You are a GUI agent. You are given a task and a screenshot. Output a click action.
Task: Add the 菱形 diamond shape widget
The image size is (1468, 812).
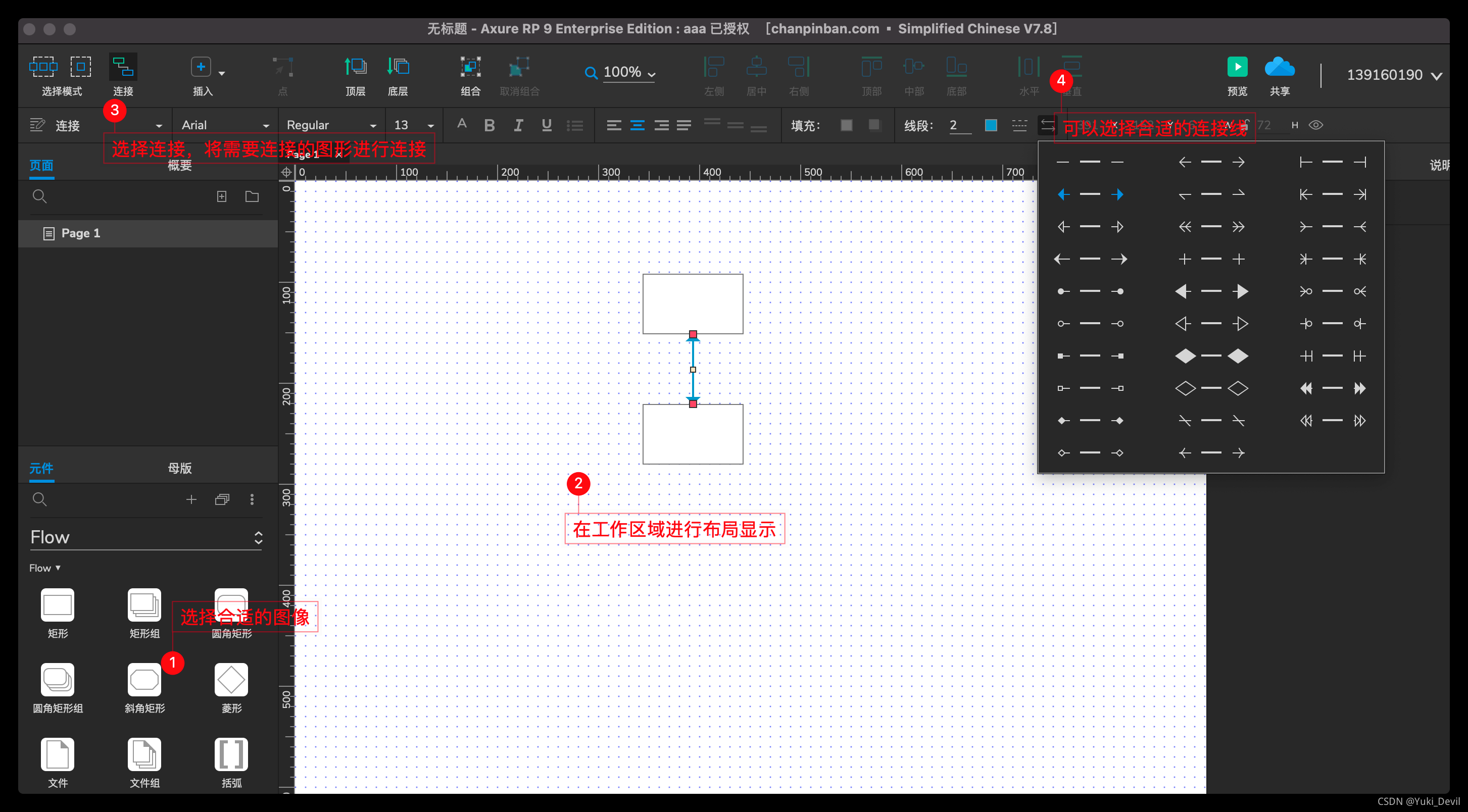(231, 679)
